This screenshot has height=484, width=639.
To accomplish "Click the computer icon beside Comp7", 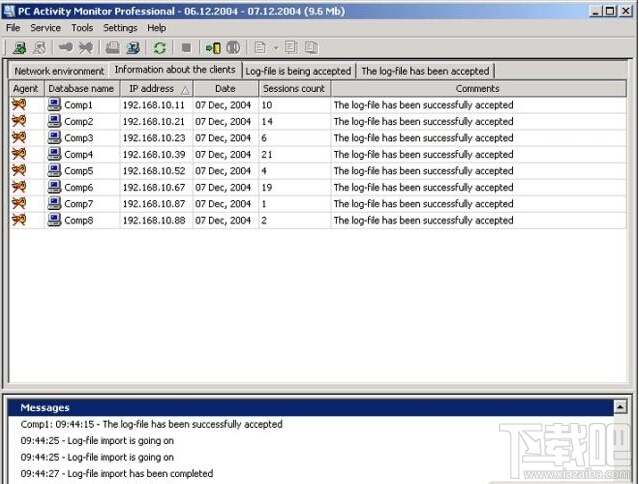I will tap(54, 203).
